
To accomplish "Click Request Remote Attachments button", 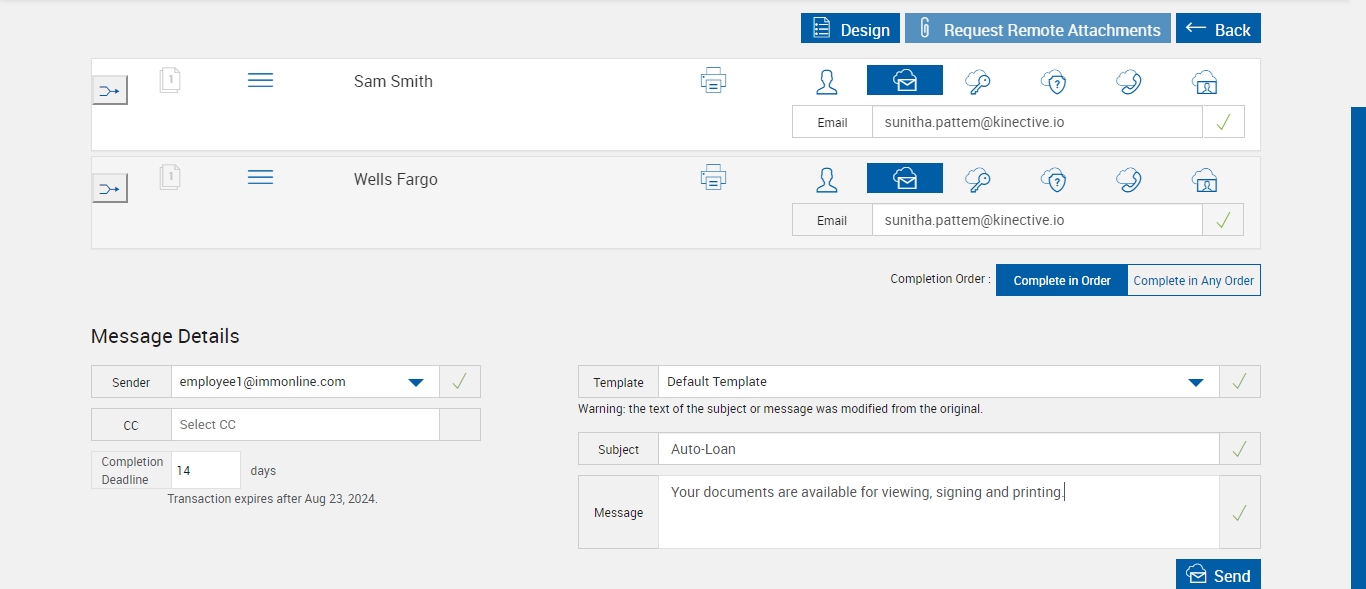I will pyautogui.click(x=1037, y=29).
